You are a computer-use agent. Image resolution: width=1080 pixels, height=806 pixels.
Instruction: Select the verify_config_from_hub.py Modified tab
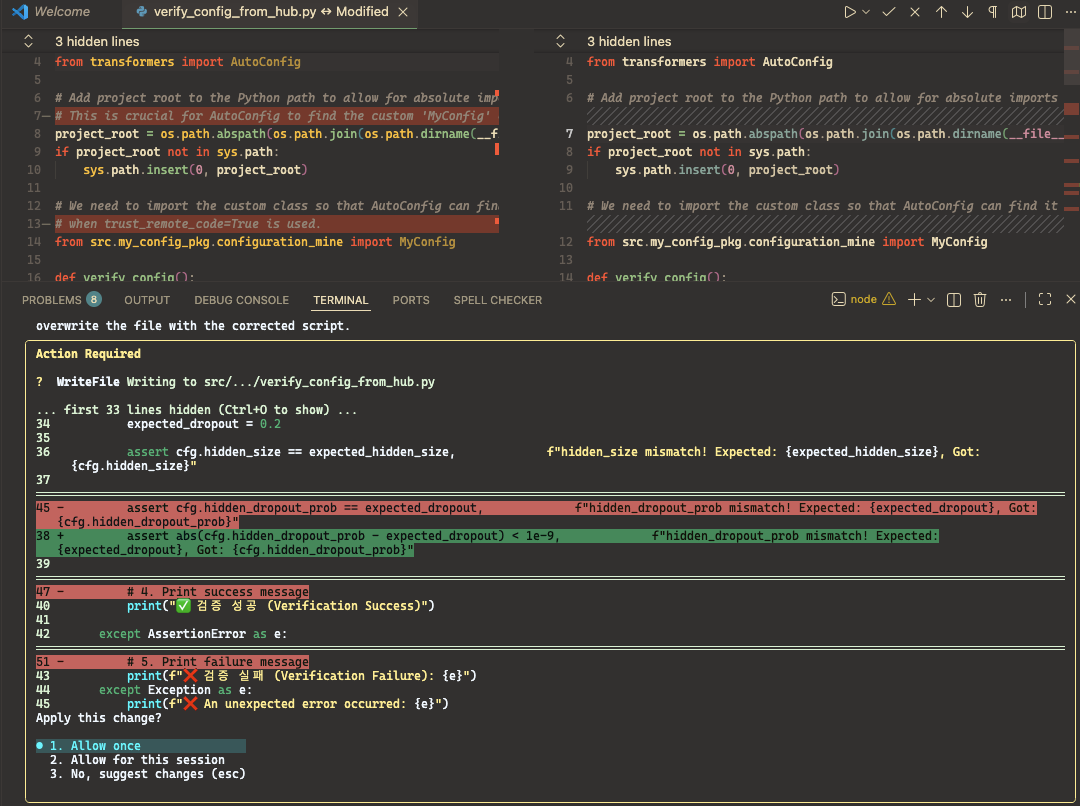(x=271, y=12)
